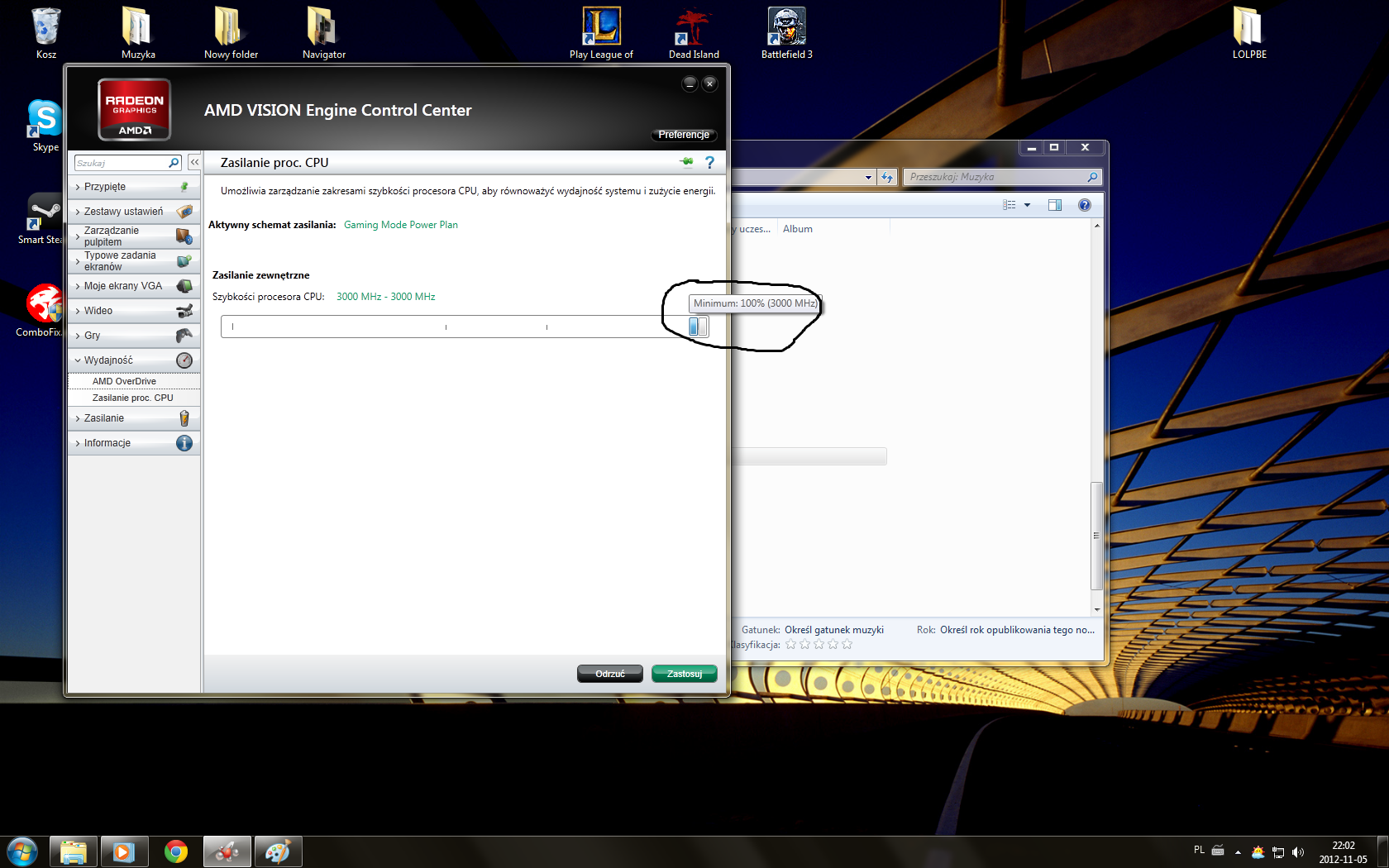Expand the Wideo section
The width and height of the screenshot is (1389, 868).
coord(134,311)
